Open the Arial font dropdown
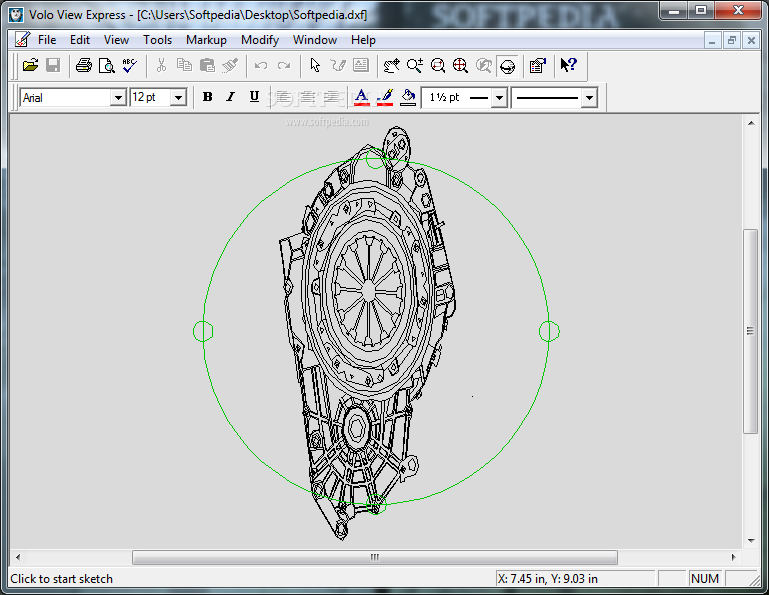This screenshot has width=769, height=595. 118,98
